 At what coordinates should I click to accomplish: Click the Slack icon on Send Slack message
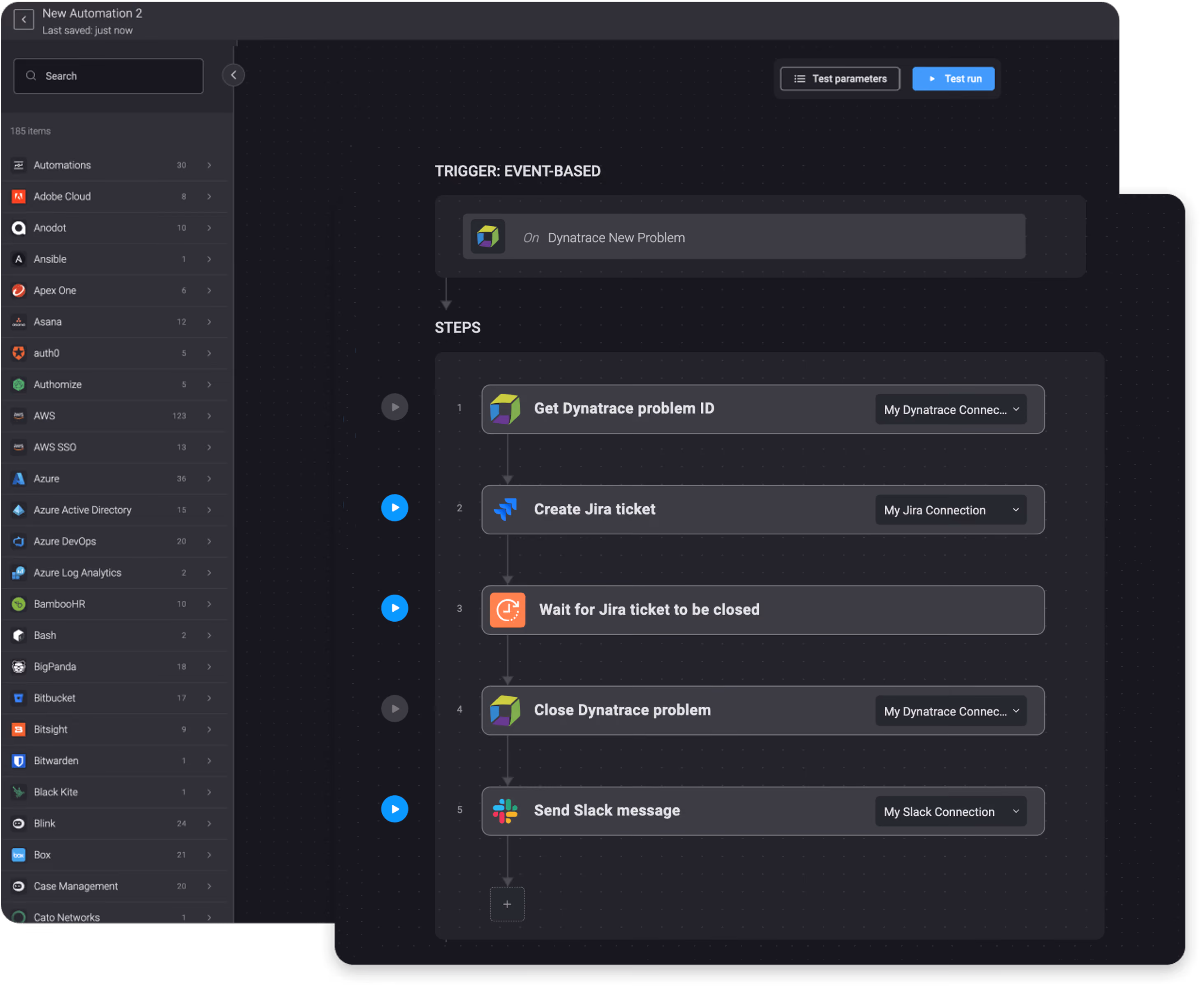505,812
